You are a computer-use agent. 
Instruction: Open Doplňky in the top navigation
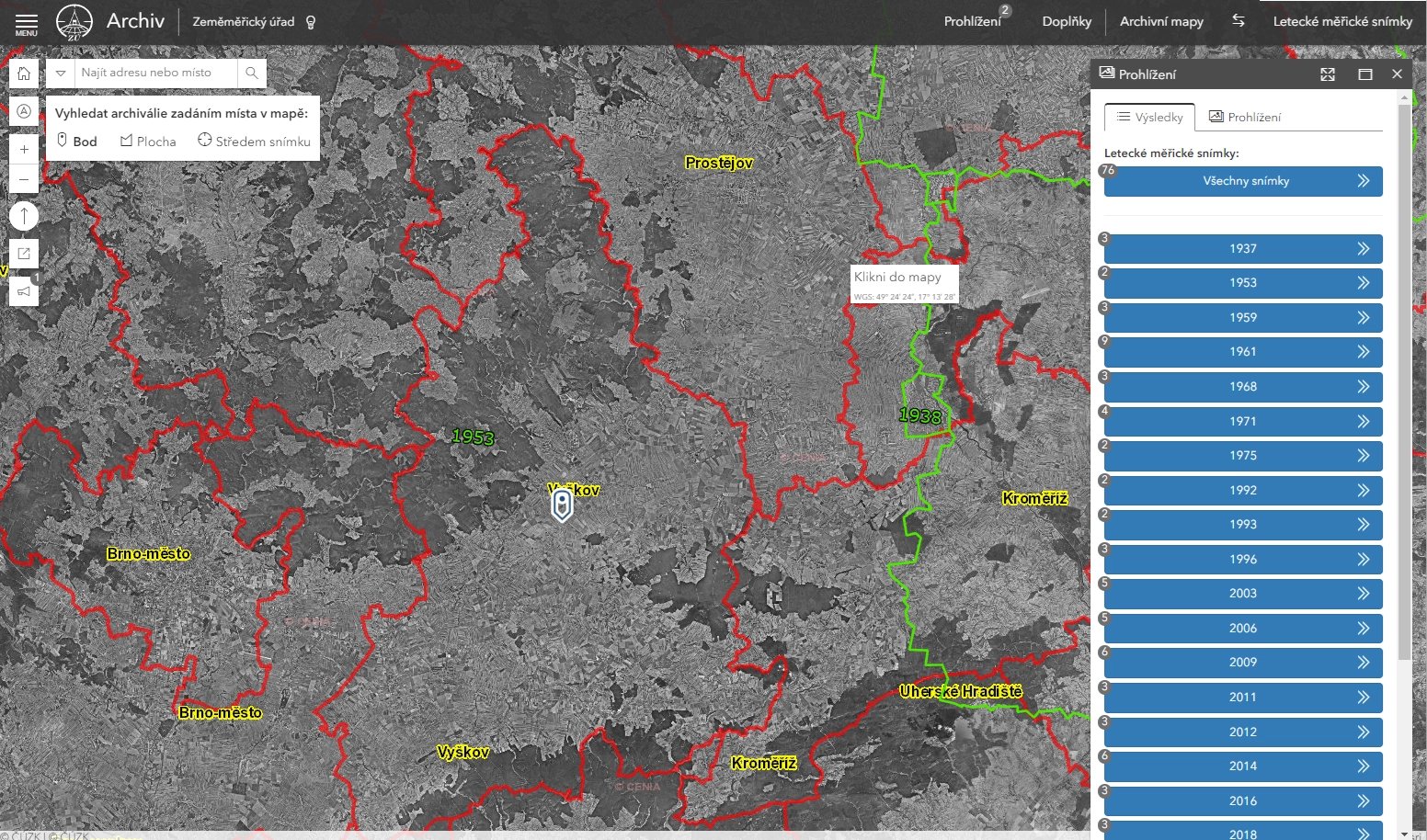click(1067, 21)
